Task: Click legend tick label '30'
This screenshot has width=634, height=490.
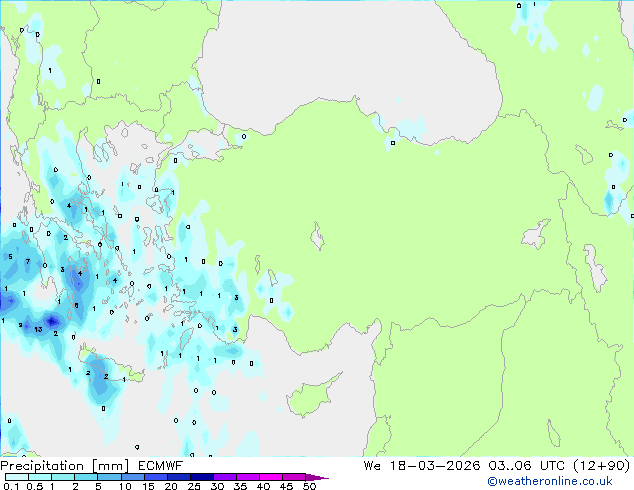Action: point(217,486)
